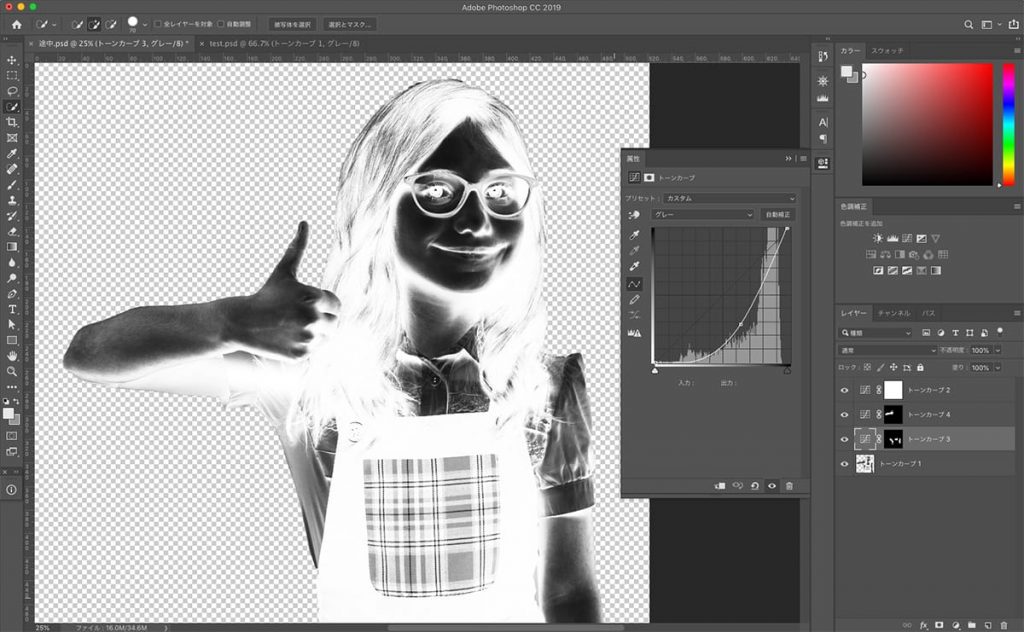Screen dimensions: 1024x632
Task: Click the reset adjustment icon in Properties
Action: (754, 486)
